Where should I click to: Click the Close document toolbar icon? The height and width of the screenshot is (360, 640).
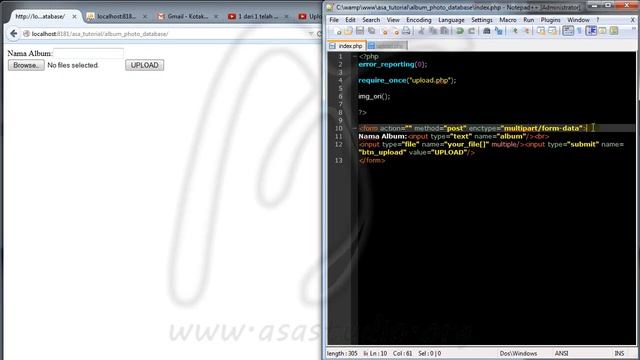[x=384, y=31]
